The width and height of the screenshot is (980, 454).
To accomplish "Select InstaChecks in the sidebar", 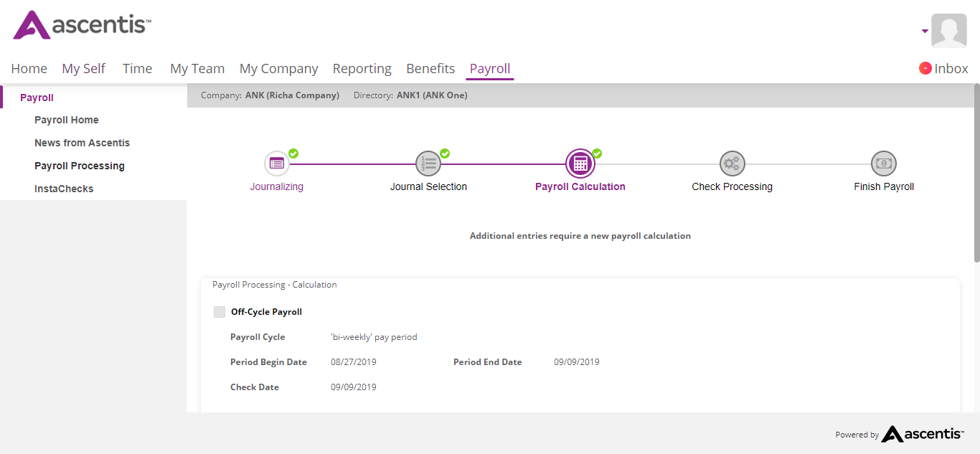I will click(x=64, y=189).
